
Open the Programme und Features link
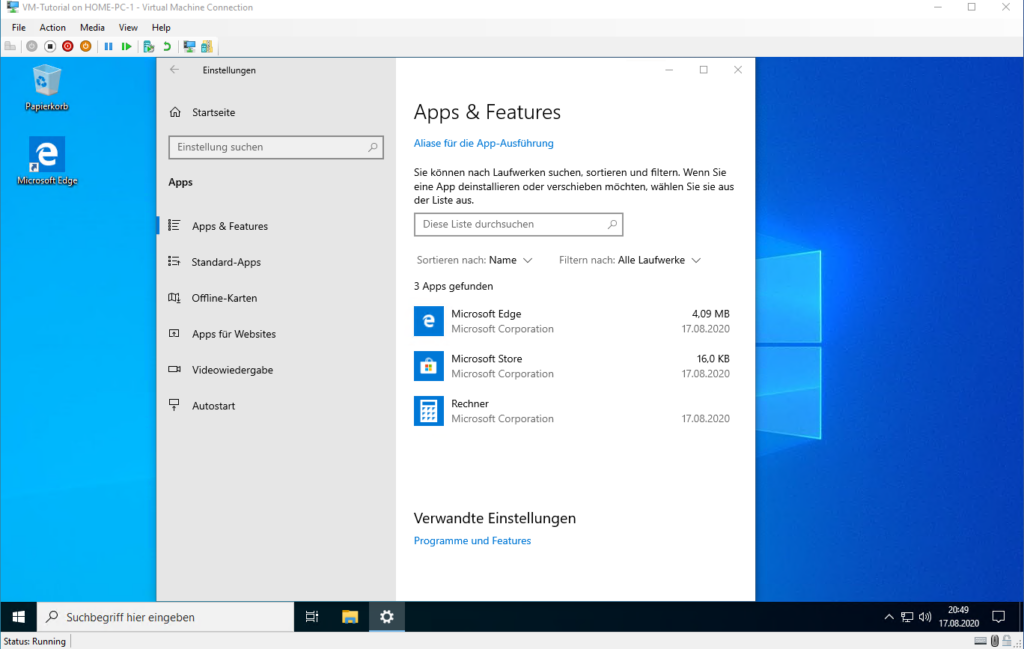pyautogui.click(x=472, y=541)
